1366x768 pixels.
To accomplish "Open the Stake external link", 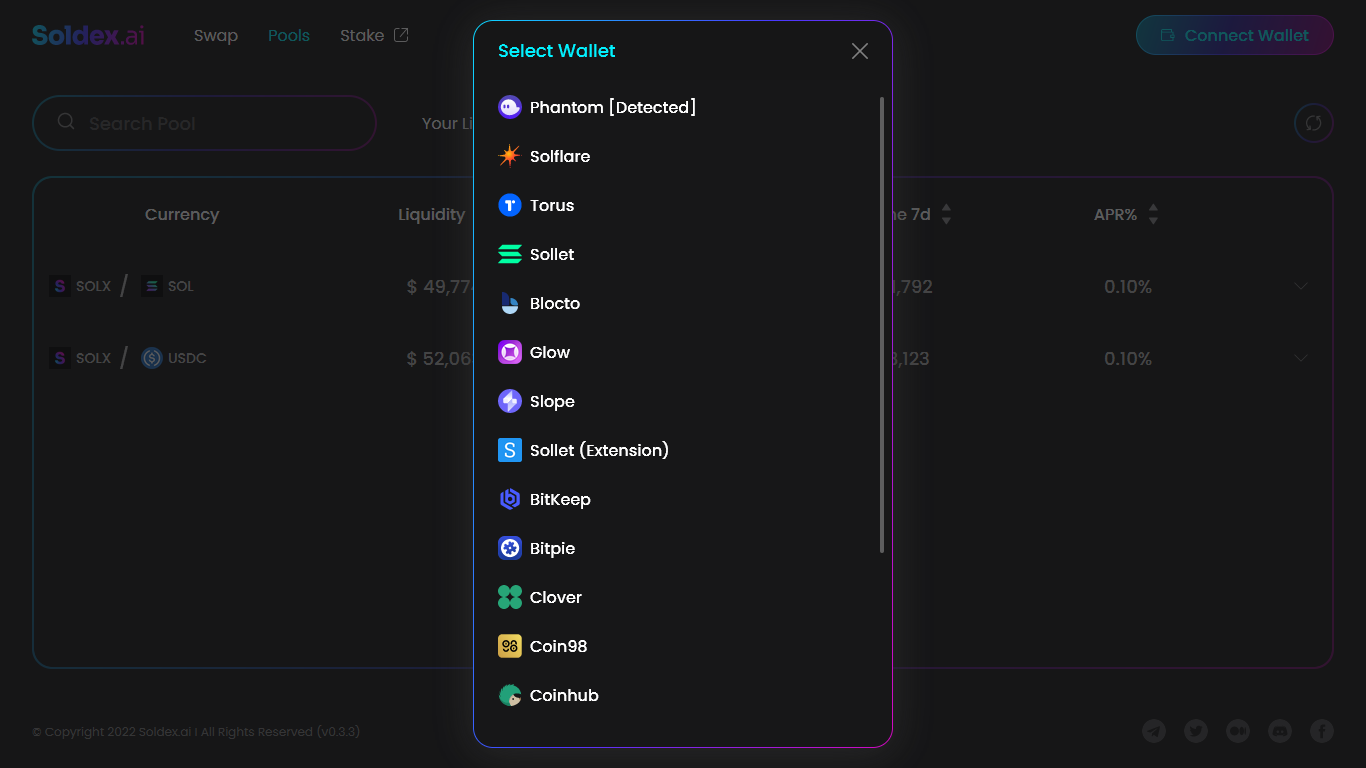I will point(374,35).
